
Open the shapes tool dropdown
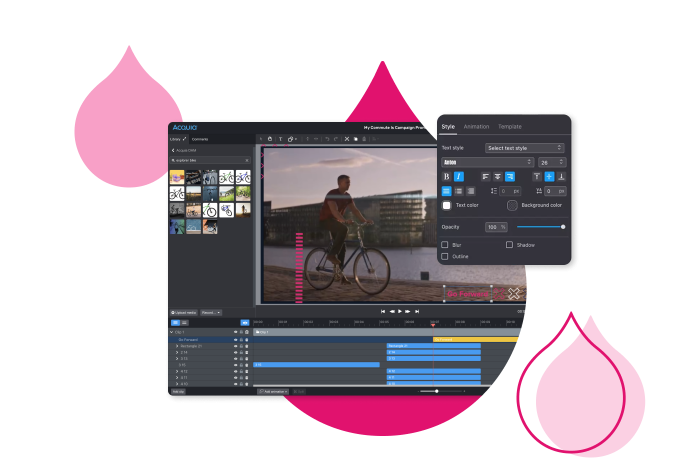pyautogui.click(x=292, y=139)
